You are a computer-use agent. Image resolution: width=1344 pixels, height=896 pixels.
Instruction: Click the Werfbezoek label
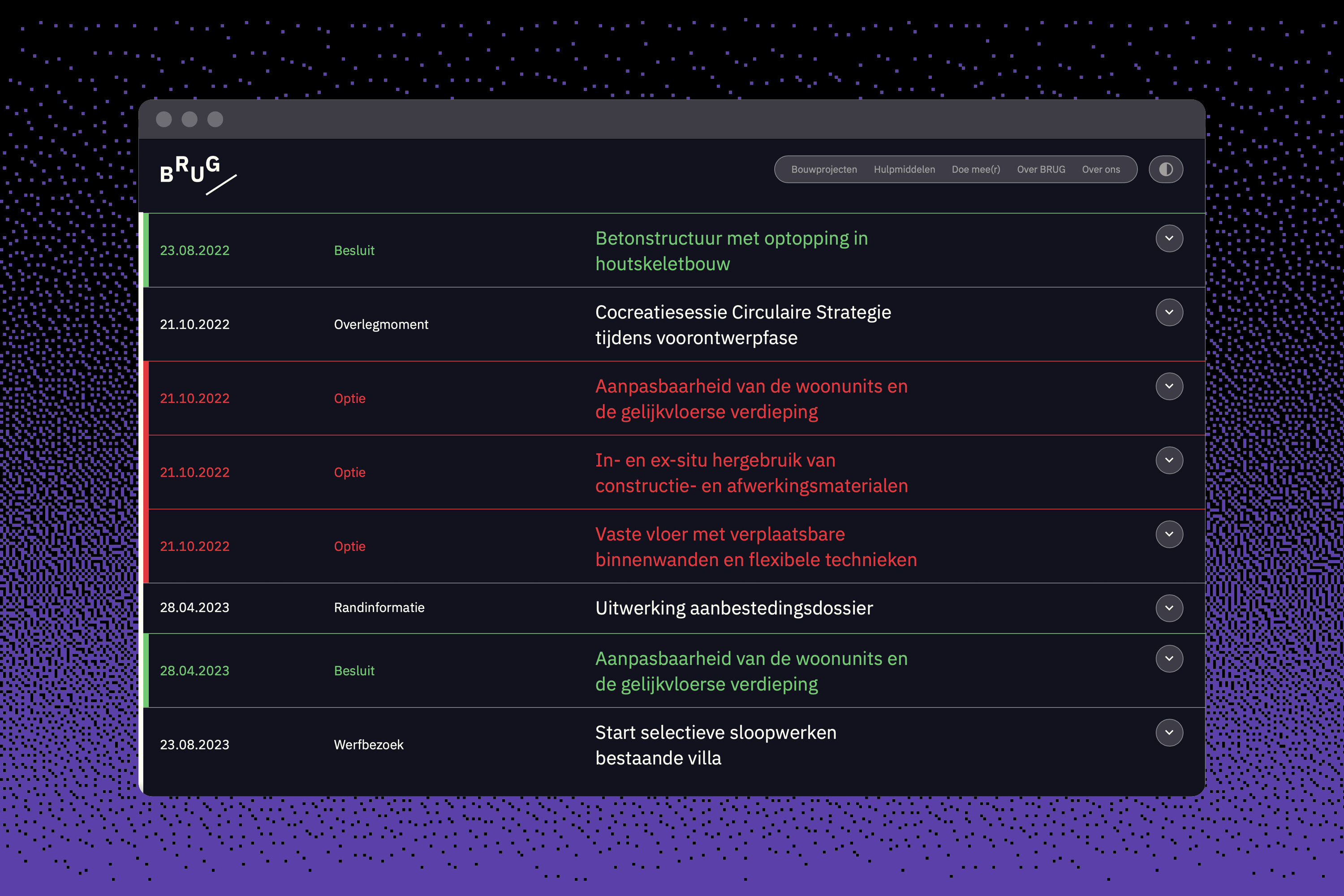[x=369, y=745]
